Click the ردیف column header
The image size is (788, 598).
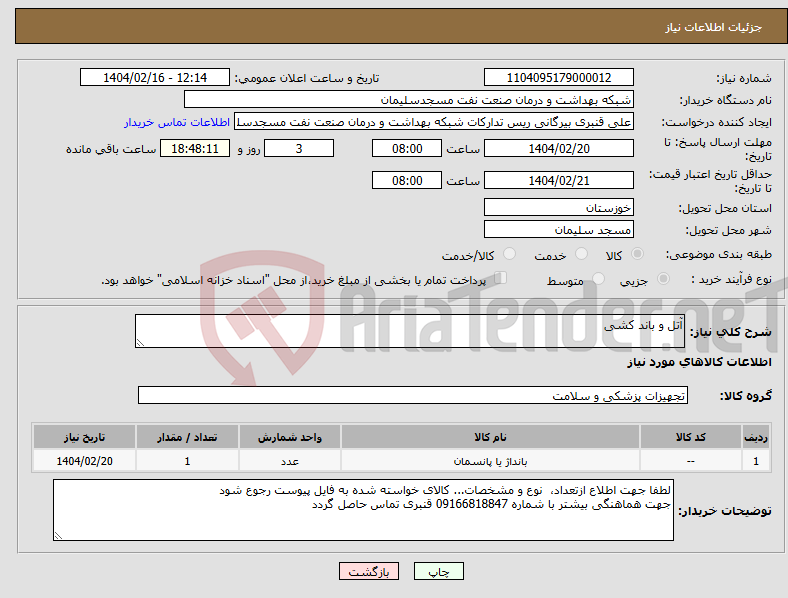pyautogui.click(x=756, y=437)
